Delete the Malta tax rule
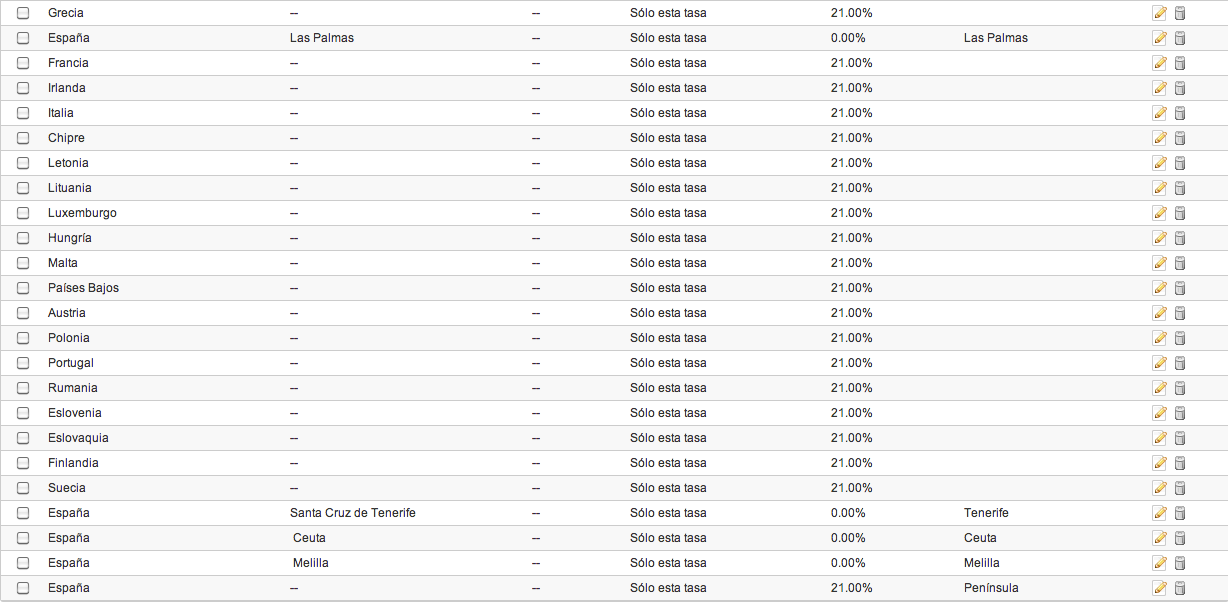The image size is (1228, 605). point(1179,263)
